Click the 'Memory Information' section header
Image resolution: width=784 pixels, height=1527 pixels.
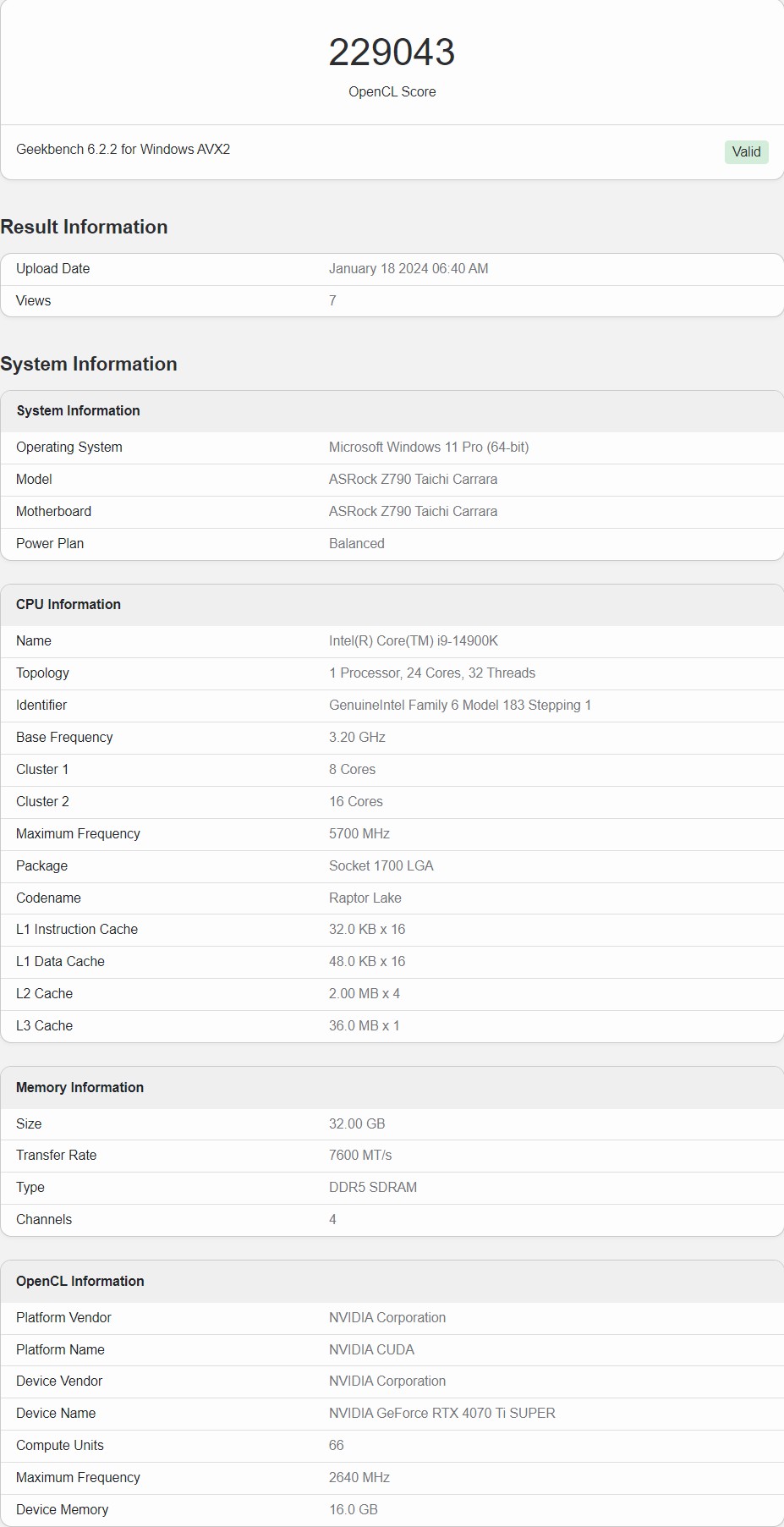[x=79, y=1087]
